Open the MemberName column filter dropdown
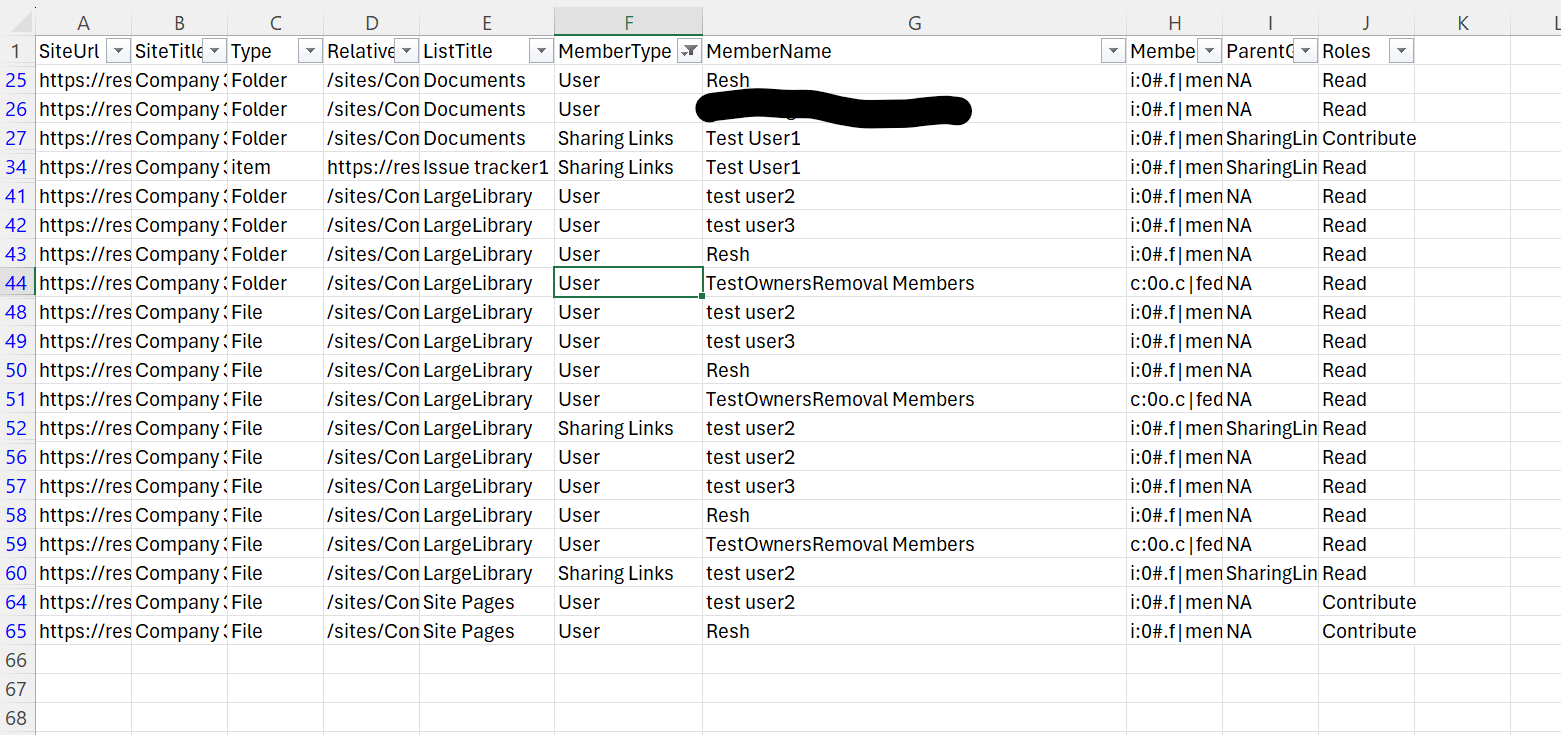Viewport: 1561px width, 735px height. pos(1113,51)
